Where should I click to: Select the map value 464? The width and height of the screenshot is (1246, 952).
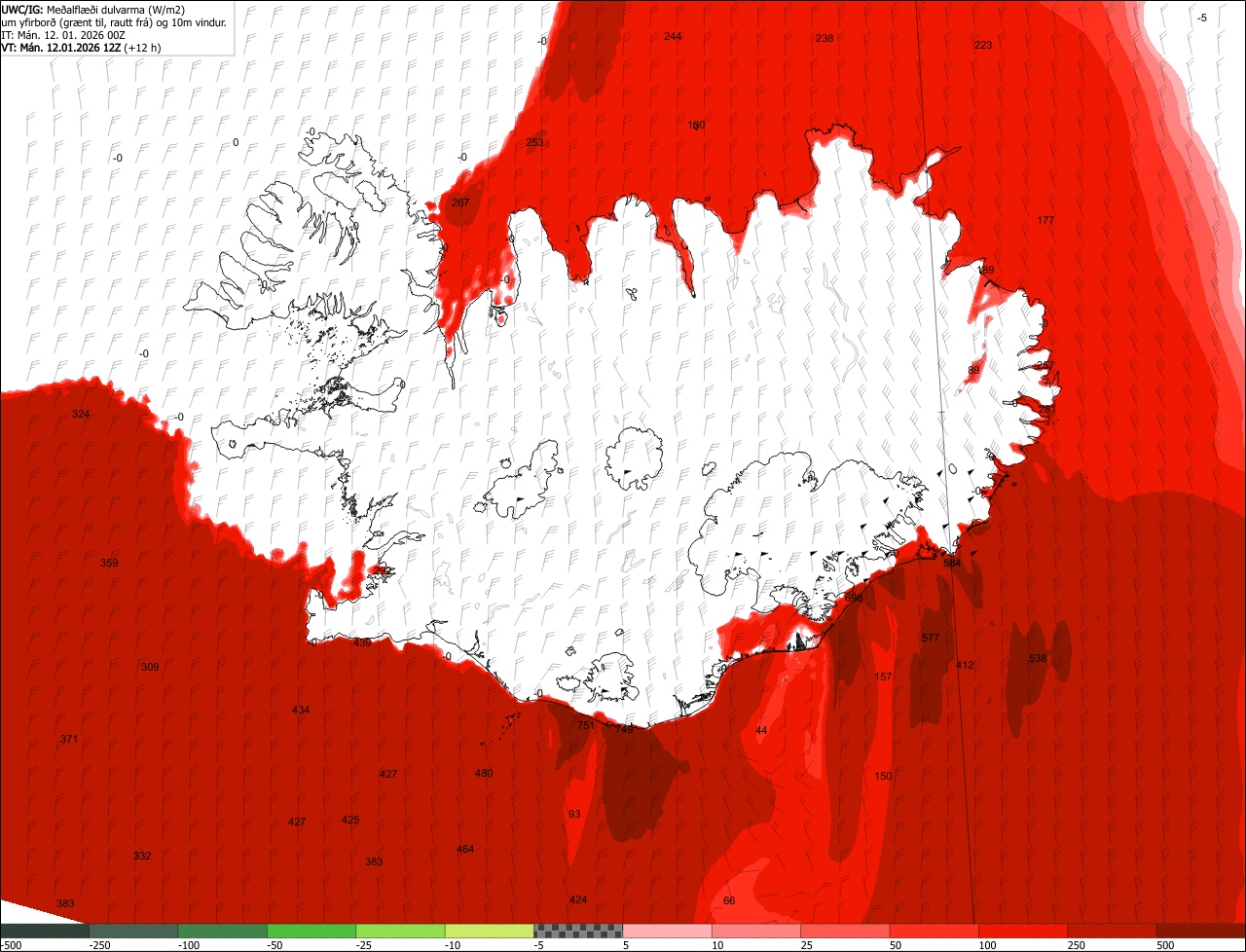point(465,849)
